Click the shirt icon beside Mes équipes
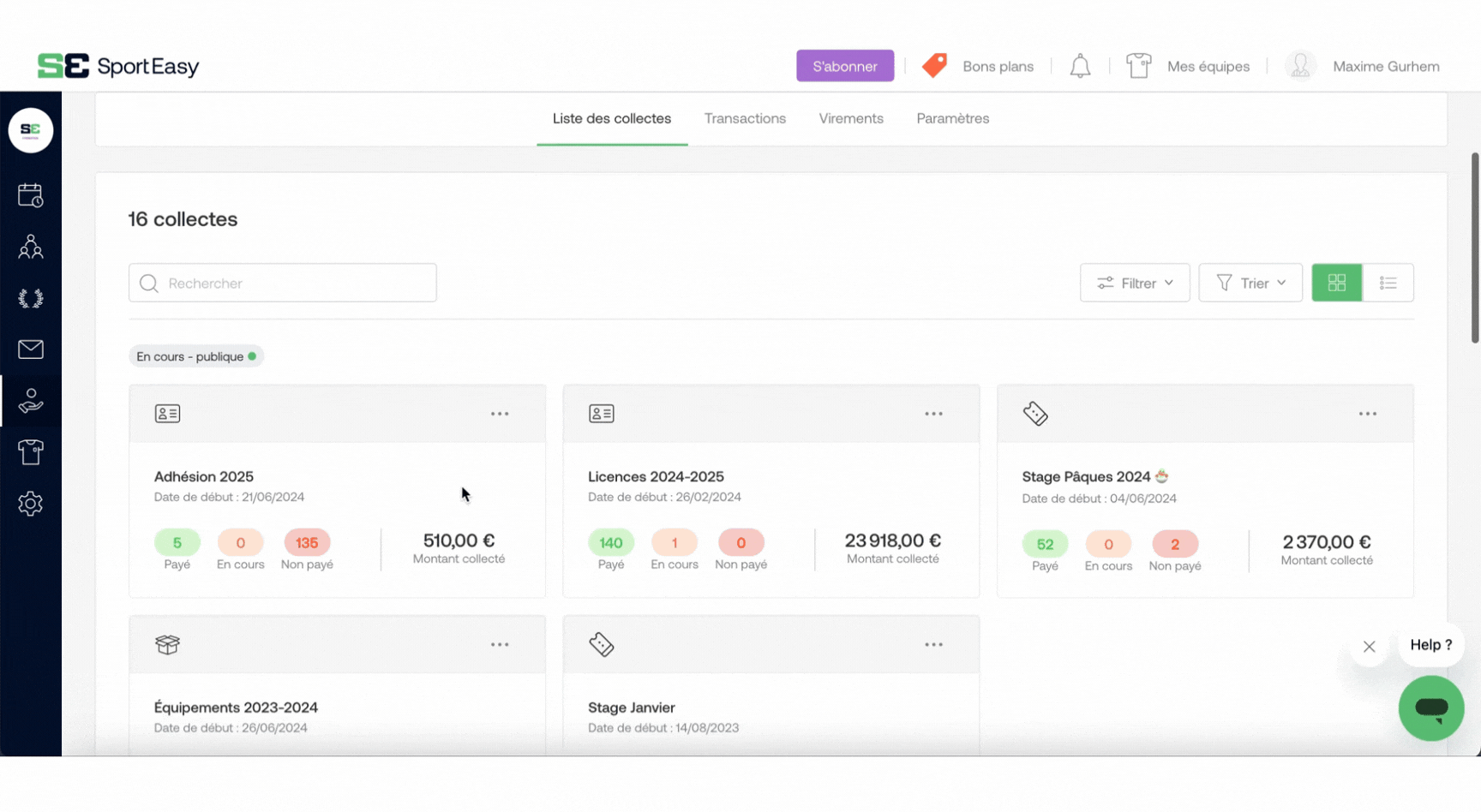 coord(1139,66)
